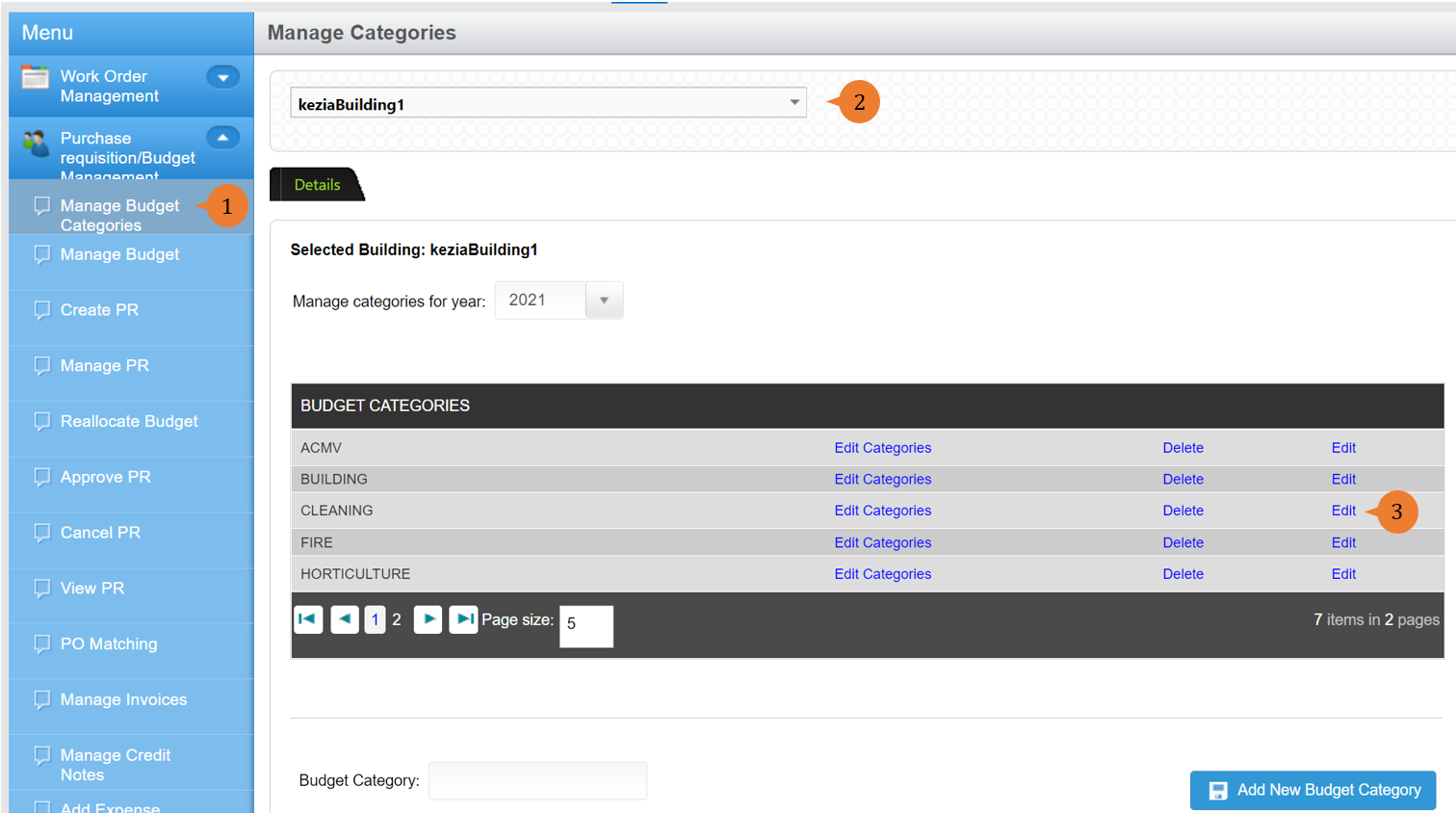Screen dimensions: 1456x813
Task: Delete the FIRE budget category
Action: [x=1183, y=542]
